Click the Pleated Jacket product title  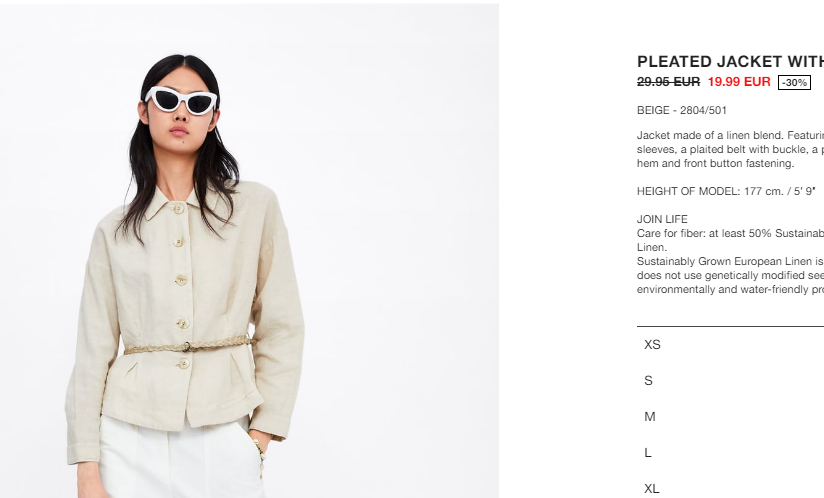tap(730, 61)
